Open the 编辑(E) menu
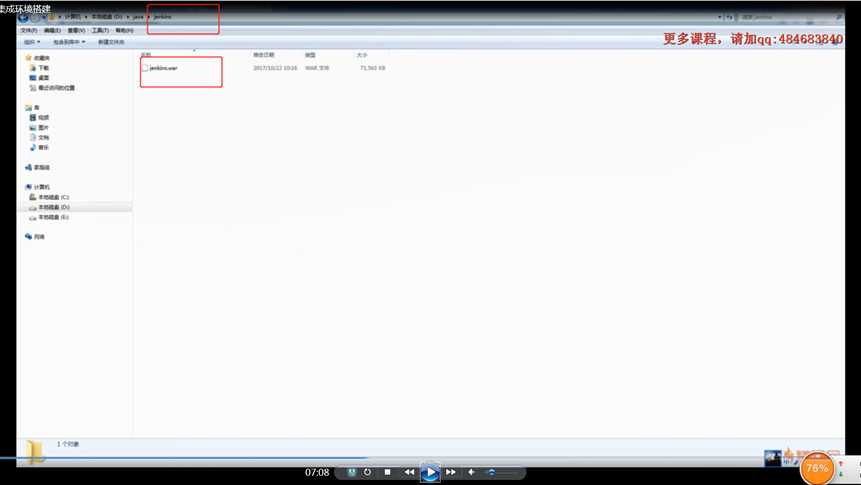This screenshot has height=485, width=861. (x=53, y=30)
